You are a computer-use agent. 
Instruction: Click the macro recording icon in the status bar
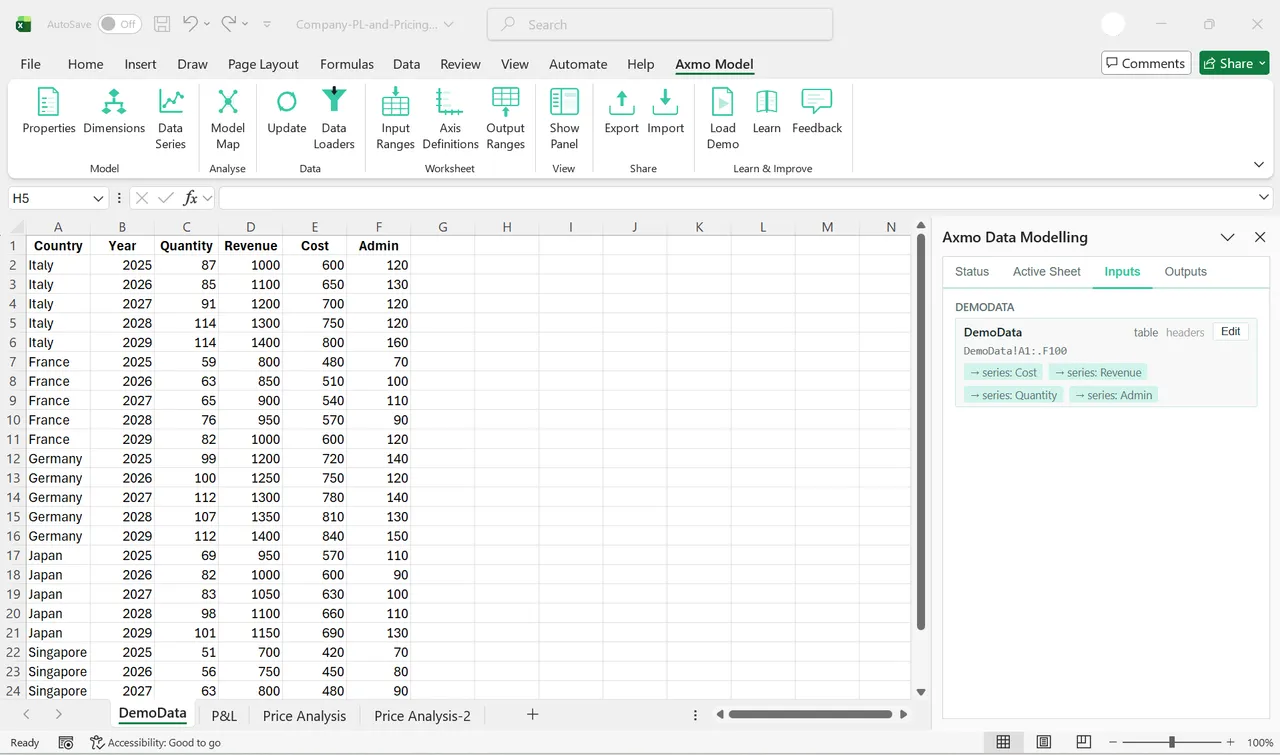[x=66, y=742]
